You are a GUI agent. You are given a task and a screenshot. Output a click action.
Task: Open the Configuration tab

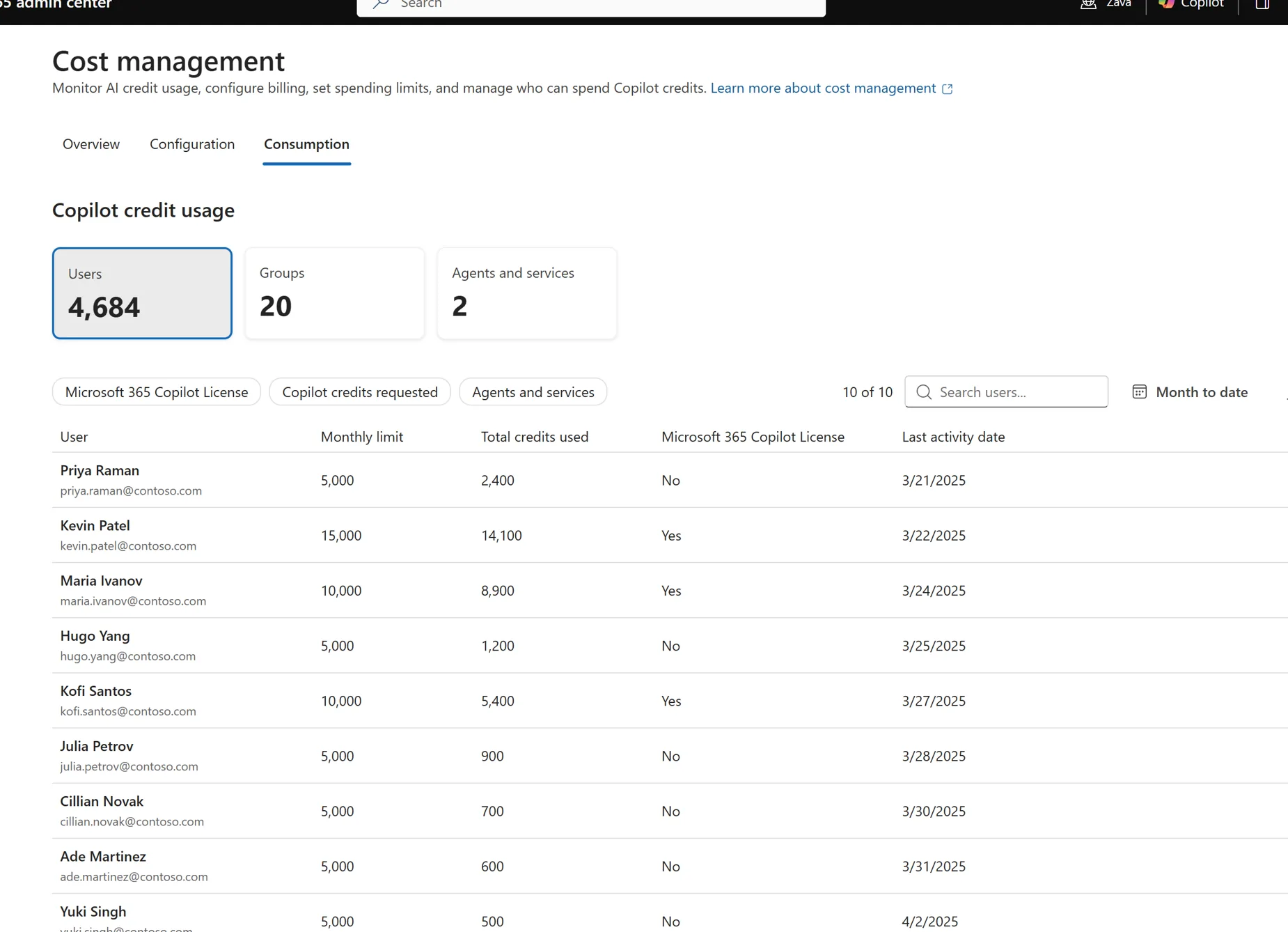[192, 144]
